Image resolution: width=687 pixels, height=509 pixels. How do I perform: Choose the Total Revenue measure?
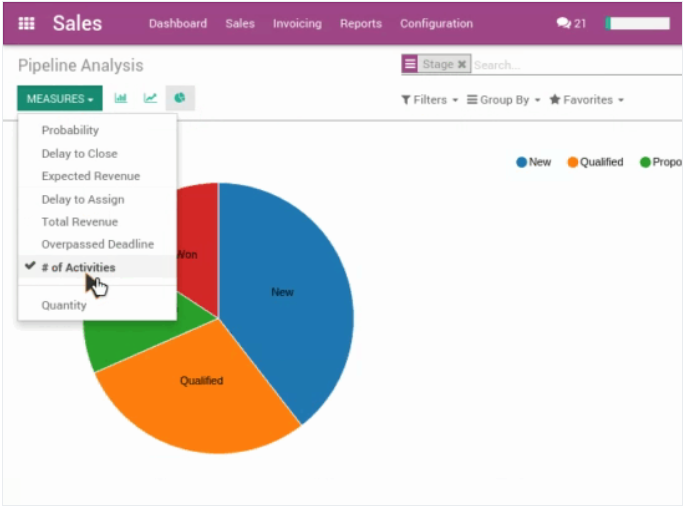[x=79, y=222]
